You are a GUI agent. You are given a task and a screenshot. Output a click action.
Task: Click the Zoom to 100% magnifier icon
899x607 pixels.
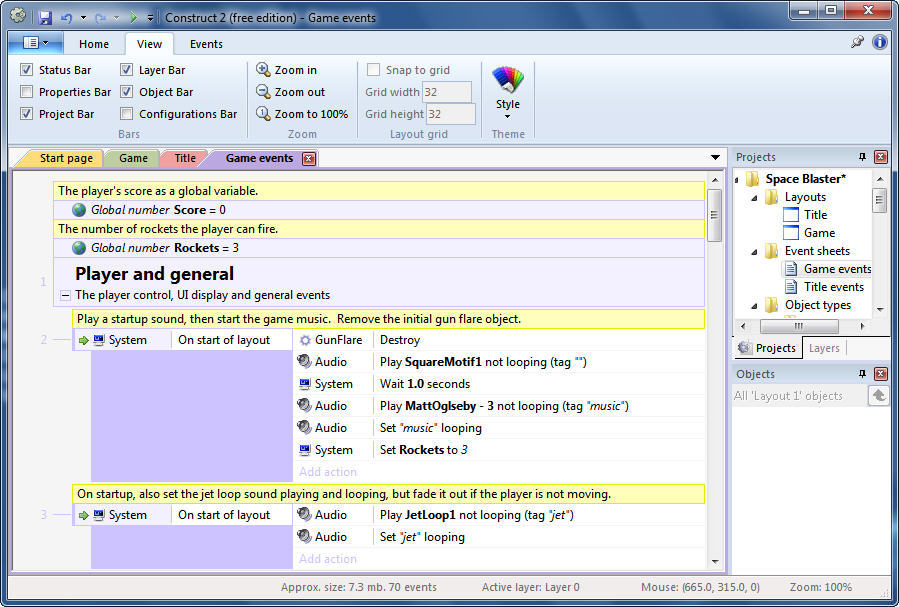263,113
